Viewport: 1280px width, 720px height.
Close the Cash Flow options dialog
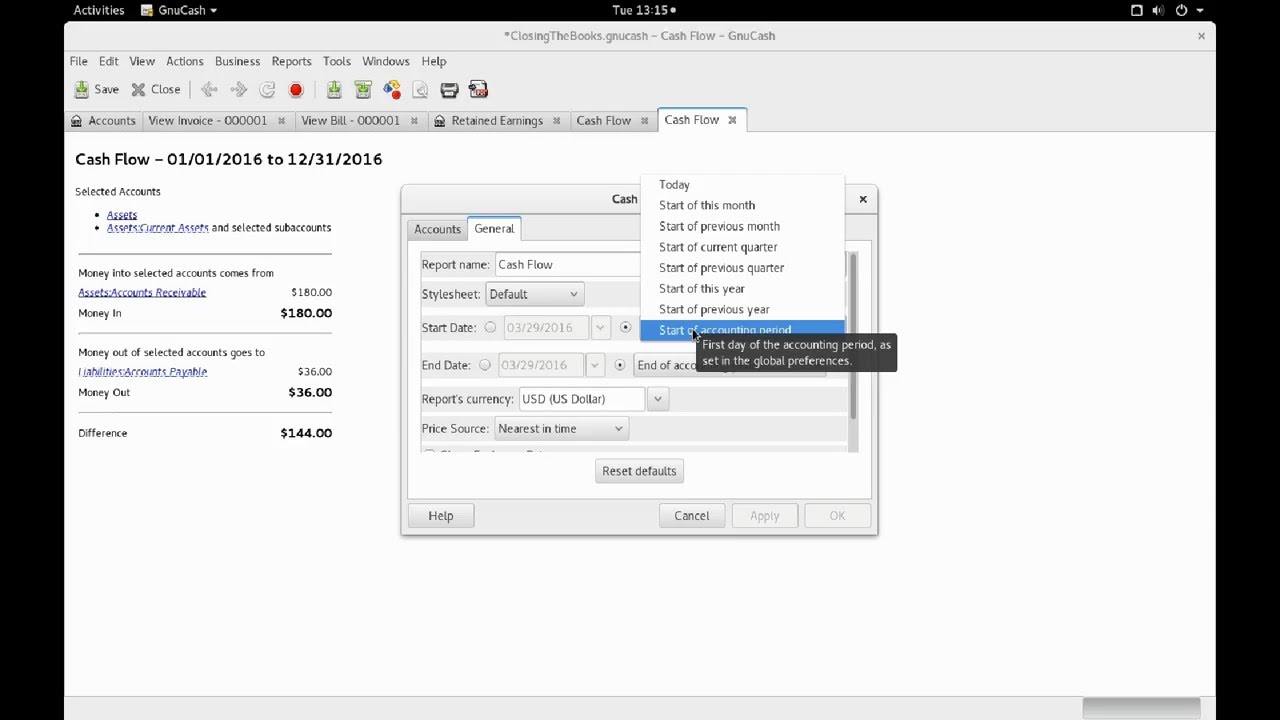coord(863,199)
